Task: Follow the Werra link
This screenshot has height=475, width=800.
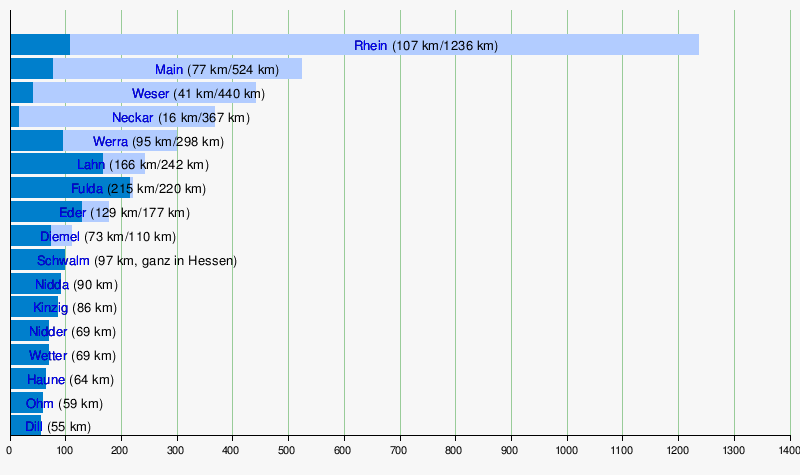Action: point(110,142)
